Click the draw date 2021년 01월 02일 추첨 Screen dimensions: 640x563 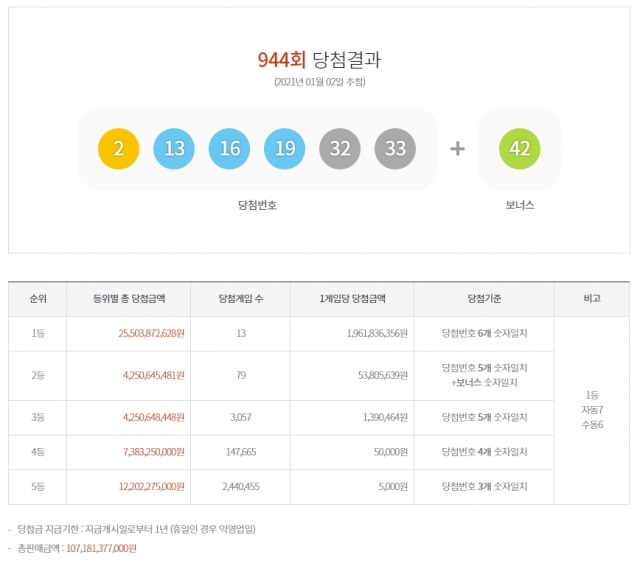[x=320, y=82]
